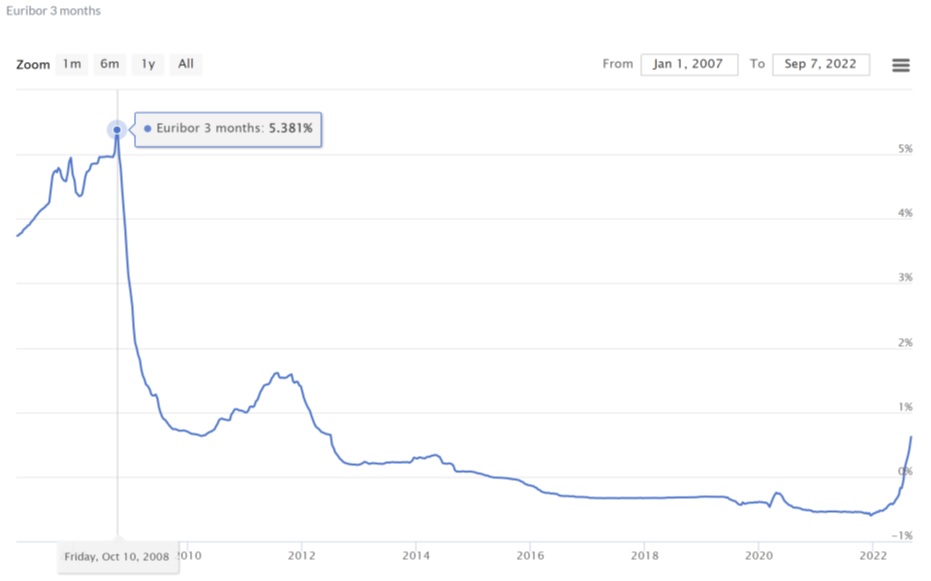Click the Zoom label text
The image size is (931, 581).
coord(33,64)
